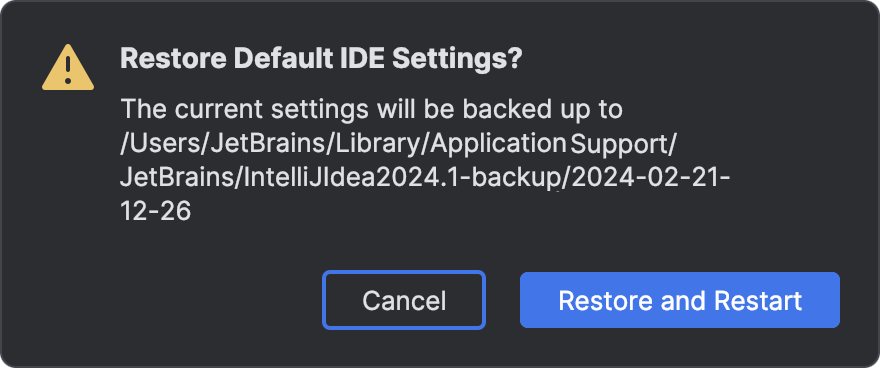The width and height of the screenshot is (880, 368).
Task: Click the trailing '12-26' text line
Action: 156,213
